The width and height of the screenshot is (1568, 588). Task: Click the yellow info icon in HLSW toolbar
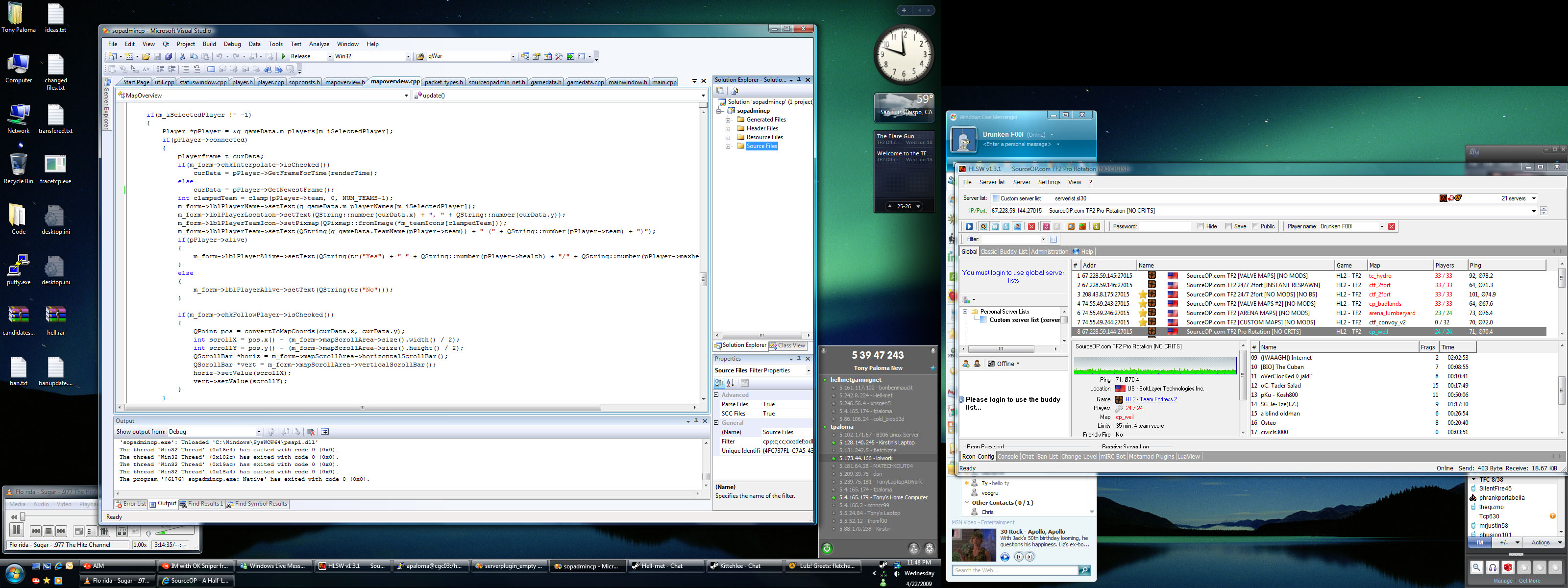pyautogui.click(x=1096, y=226)
